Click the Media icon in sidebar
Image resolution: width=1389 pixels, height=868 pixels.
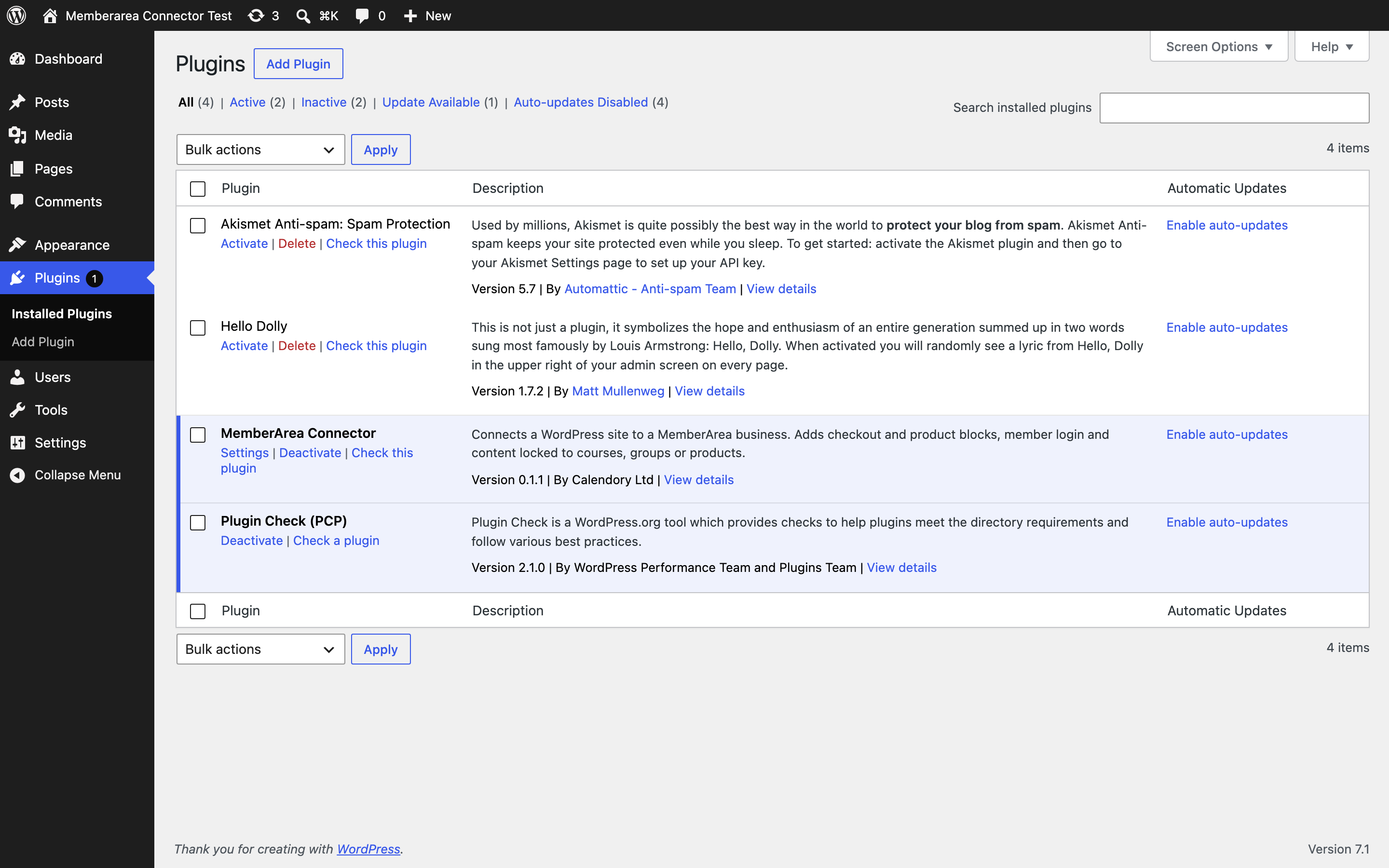point(17,136)
